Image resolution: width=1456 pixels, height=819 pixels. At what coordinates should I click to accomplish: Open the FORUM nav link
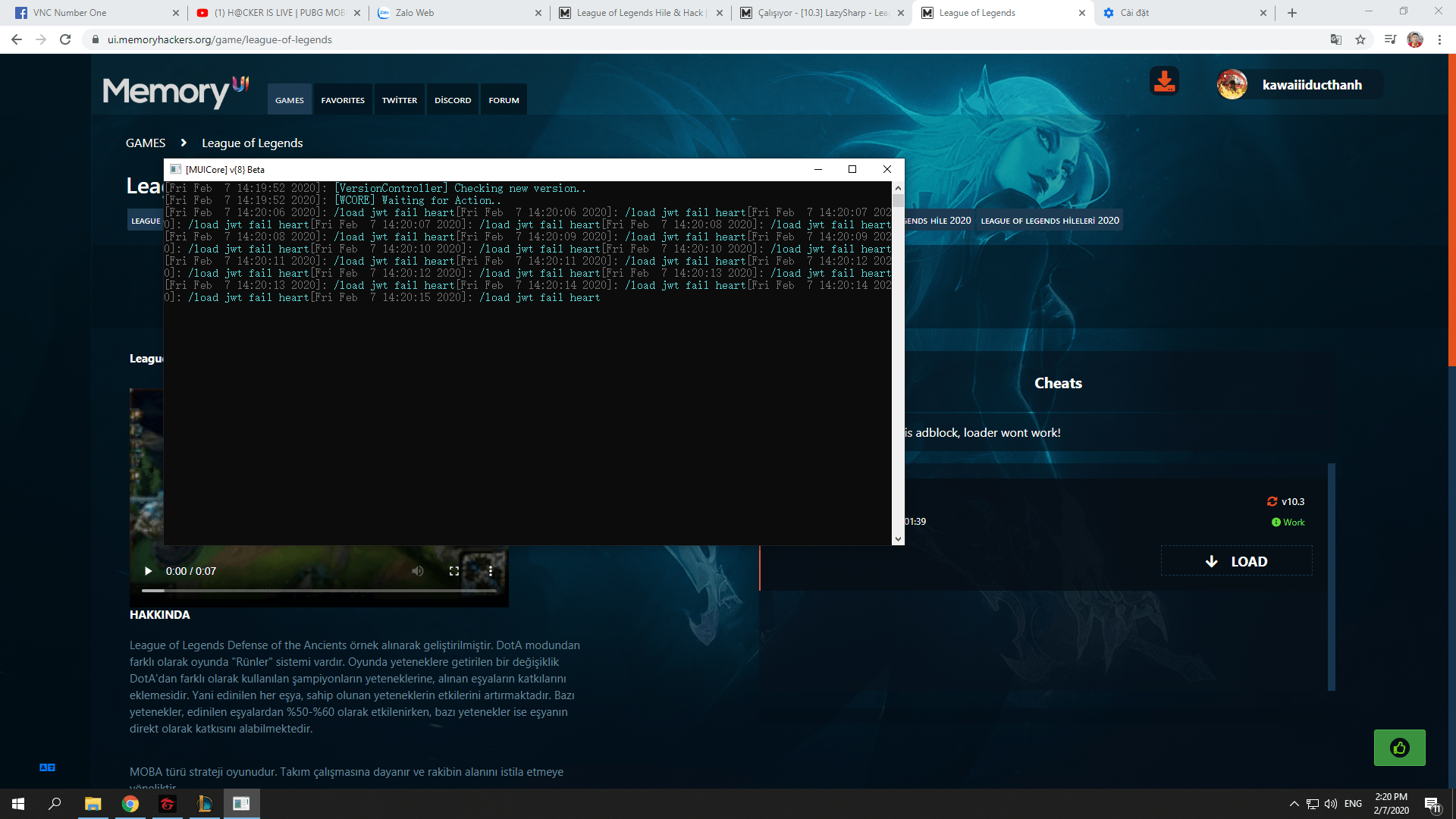504,100
